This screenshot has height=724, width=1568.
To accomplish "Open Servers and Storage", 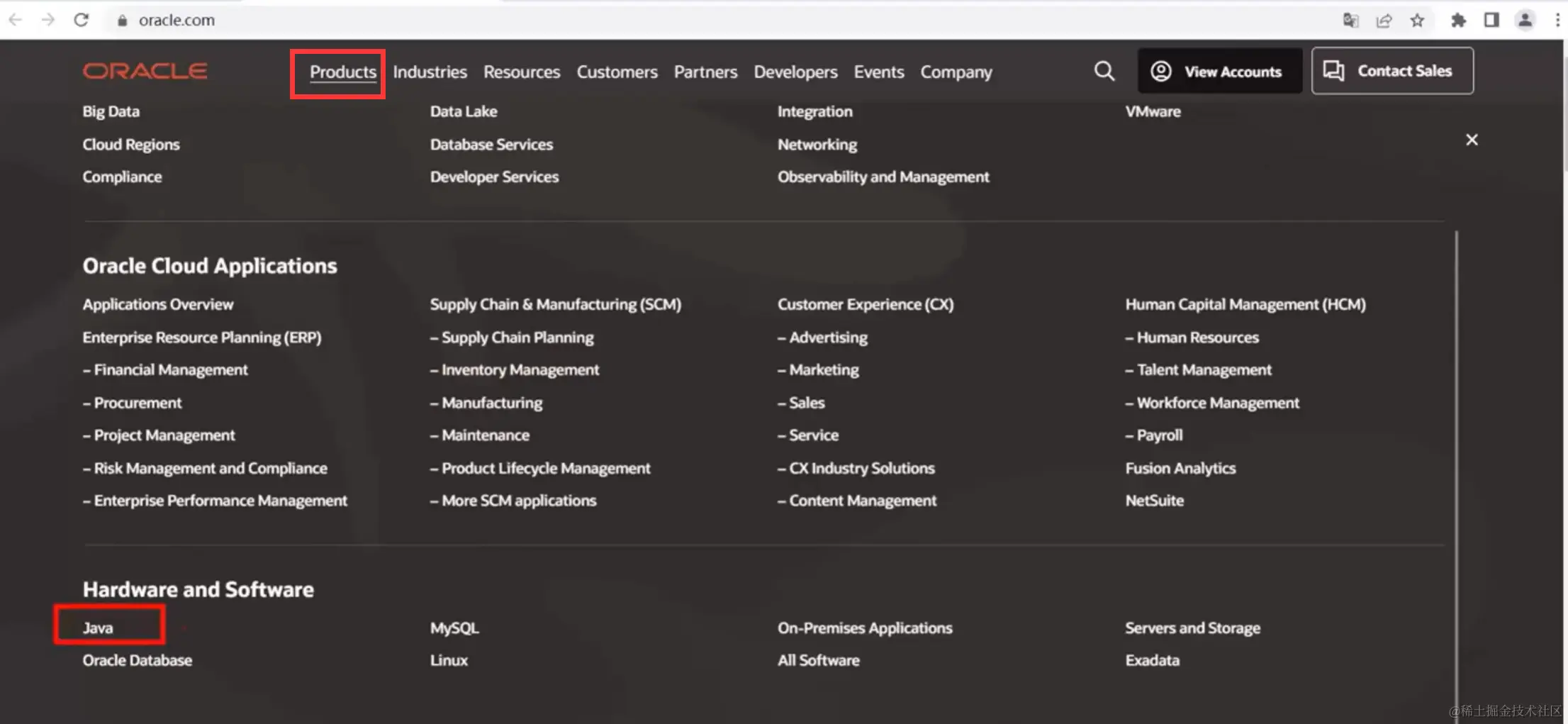I will coord(1192,628).
